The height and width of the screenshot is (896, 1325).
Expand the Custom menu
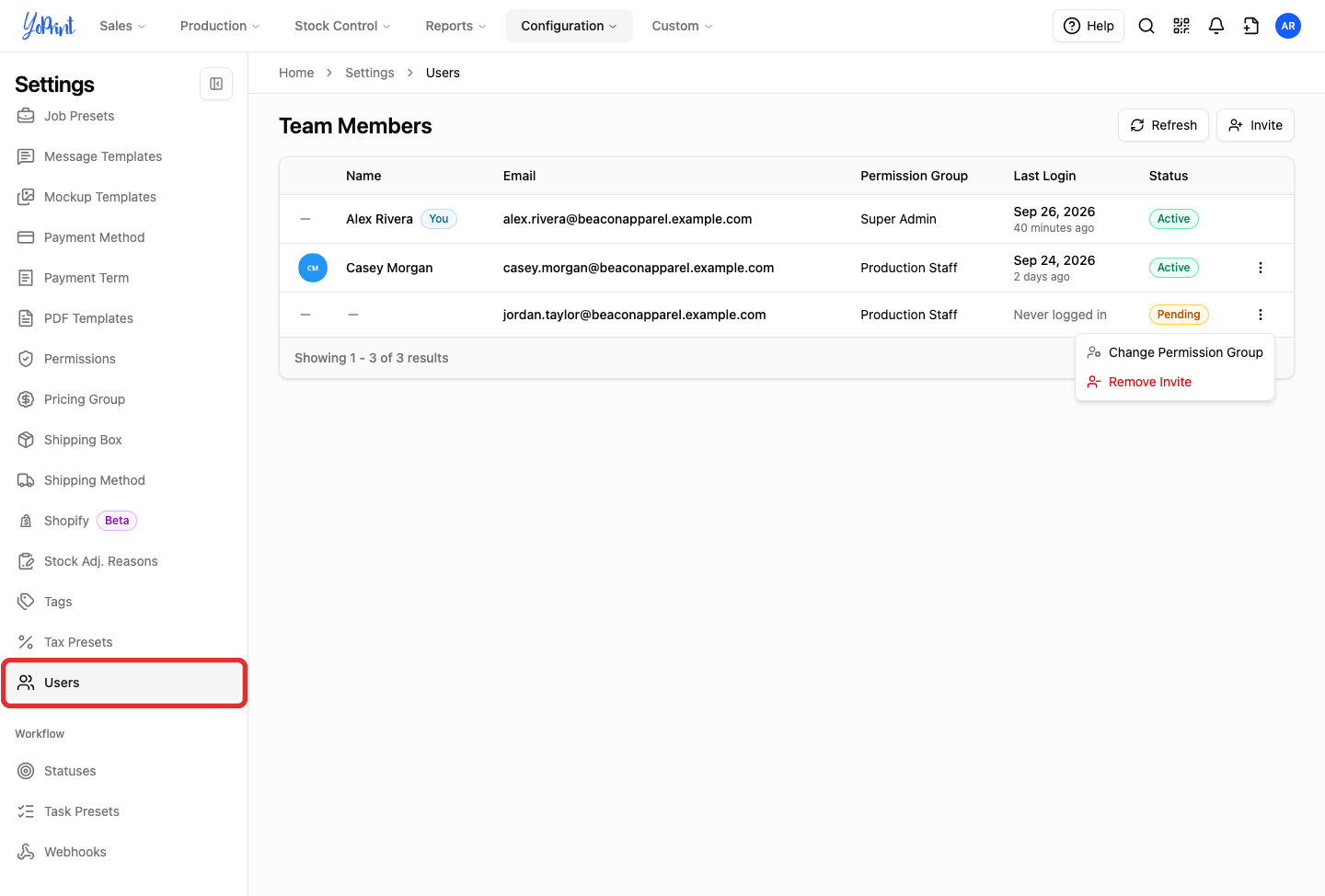point(682,26)
